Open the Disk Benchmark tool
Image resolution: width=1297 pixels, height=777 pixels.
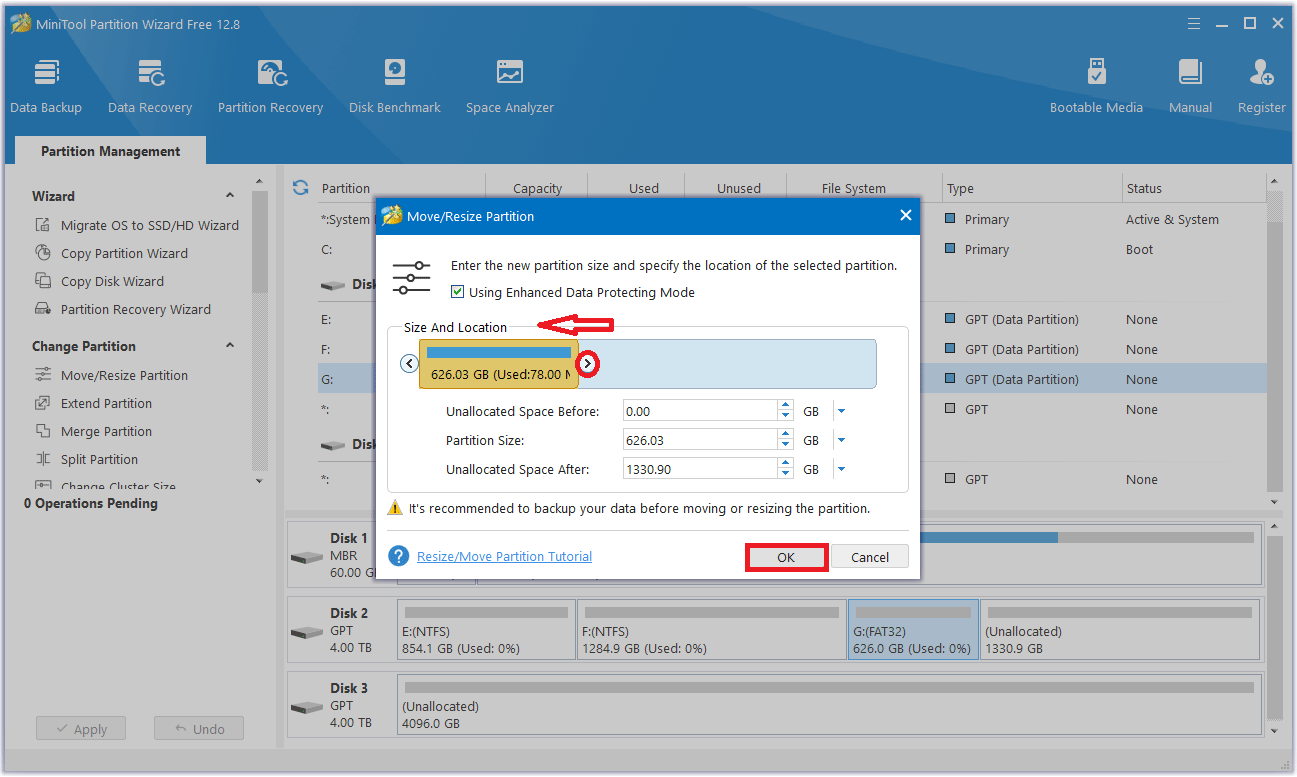(395, 86)
